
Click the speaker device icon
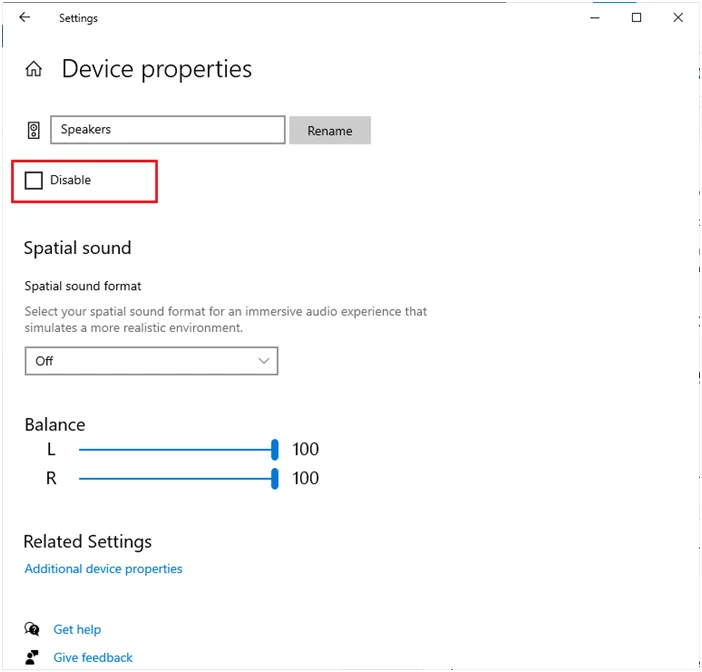[x=34, y=130]
